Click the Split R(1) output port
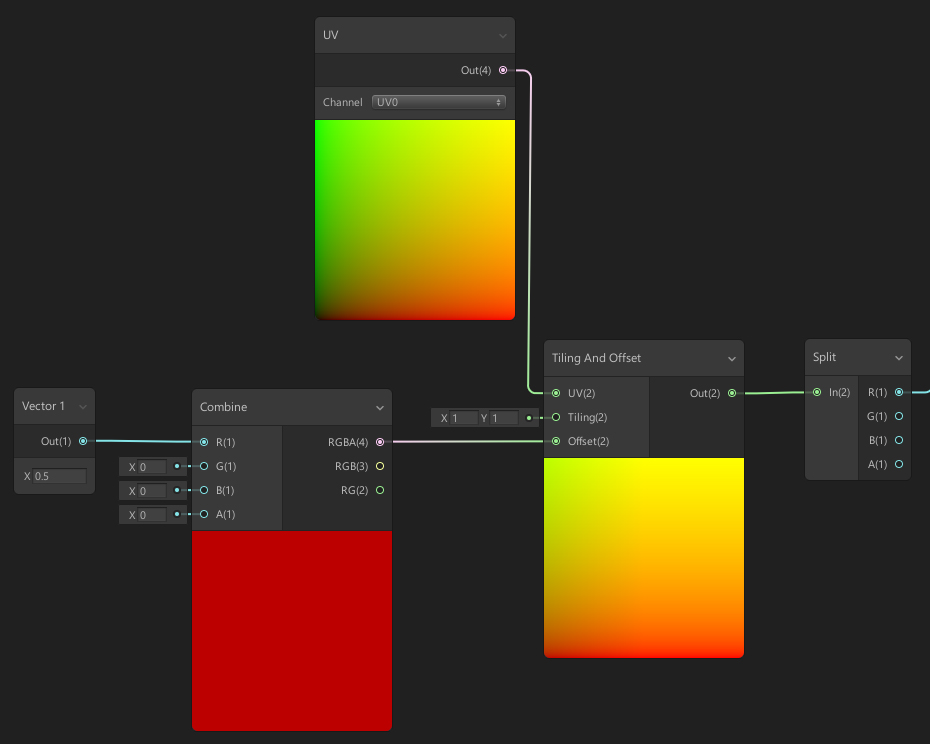The image size is (930, 744). [x=899, y=392]
